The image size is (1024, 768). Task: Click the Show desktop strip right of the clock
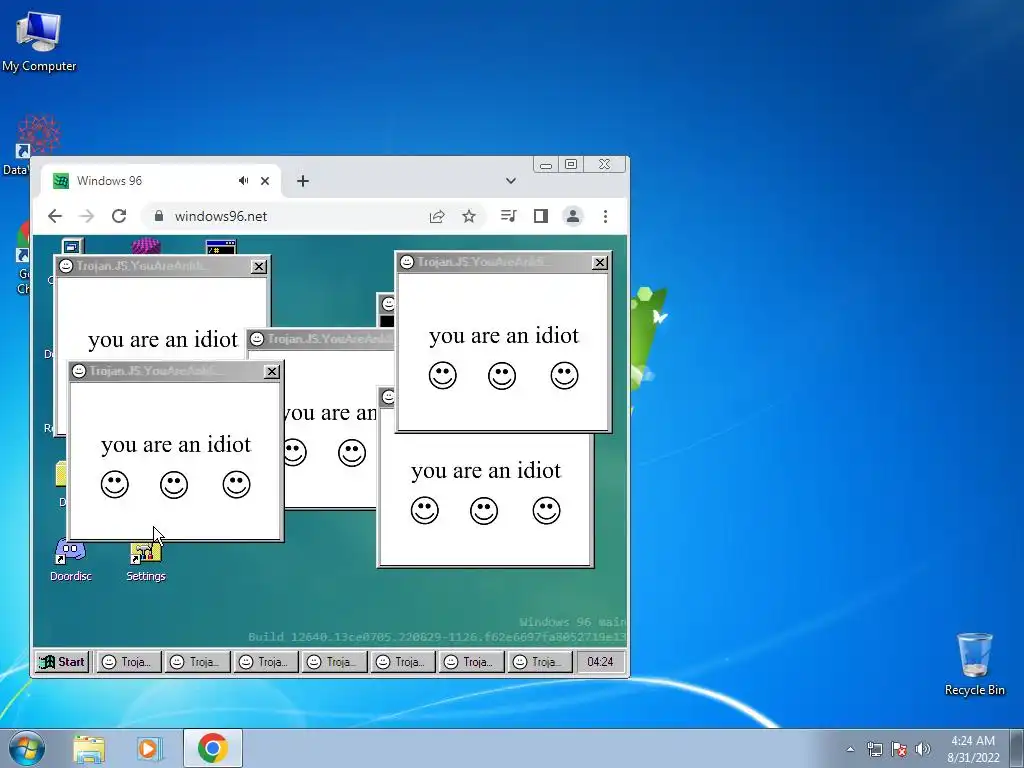point(1018,748)
